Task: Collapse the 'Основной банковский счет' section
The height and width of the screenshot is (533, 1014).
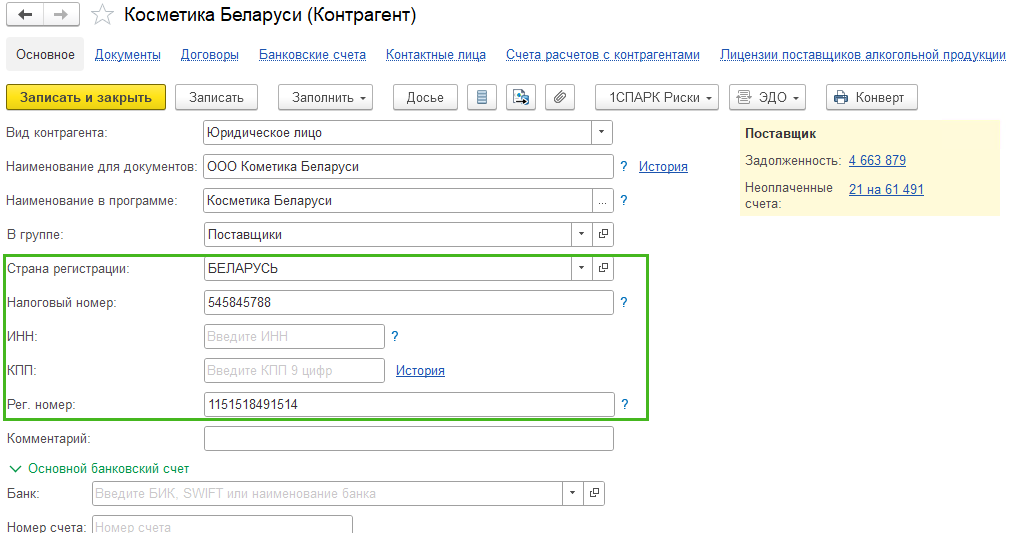Action: (x=15, y=468)
